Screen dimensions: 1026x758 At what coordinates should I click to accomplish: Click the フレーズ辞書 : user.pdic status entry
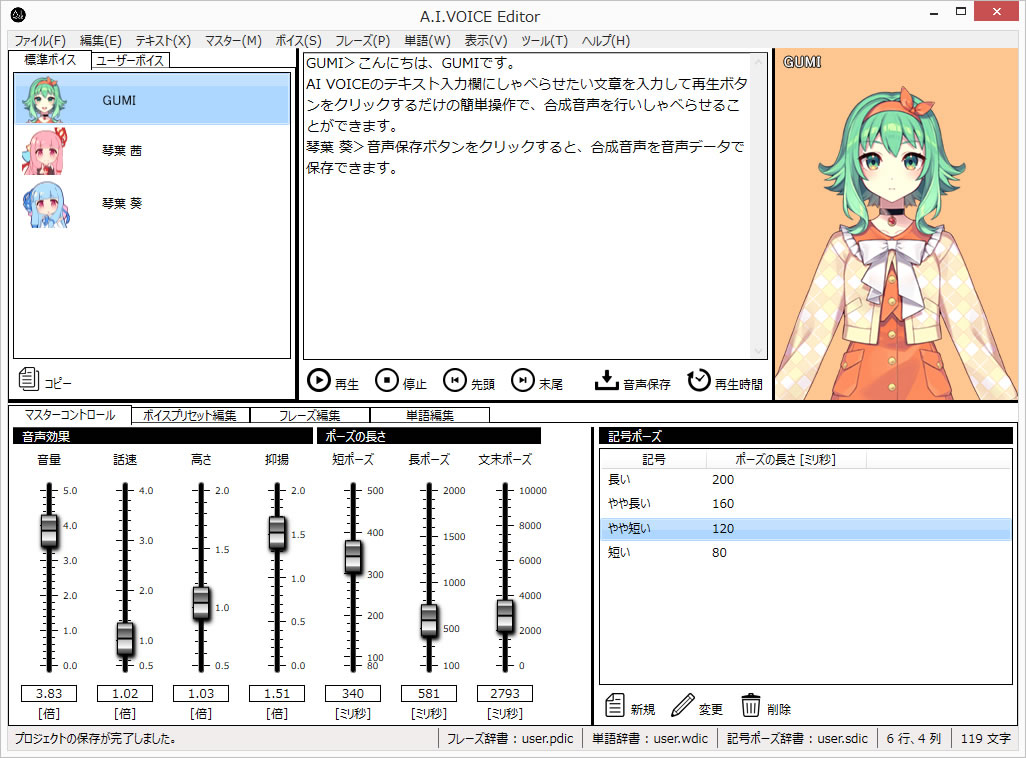click(510, 738)
